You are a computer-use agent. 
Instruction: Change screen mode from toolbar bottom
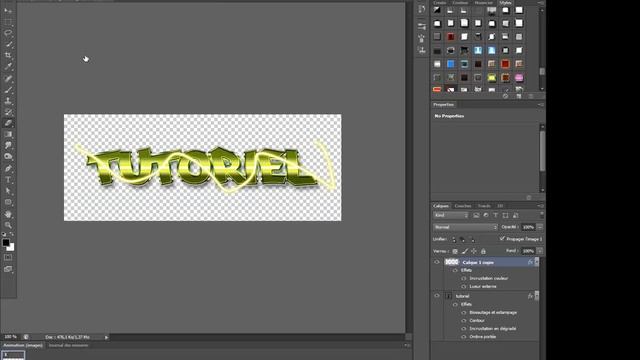point(8,269)
